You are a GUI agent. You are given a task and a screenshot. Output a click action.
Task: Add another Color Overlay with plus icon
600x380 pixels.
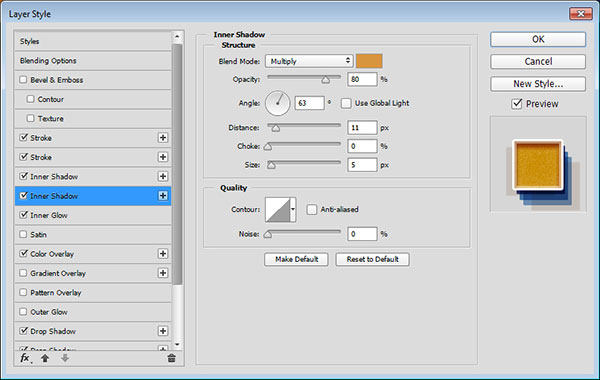[163, 254]
